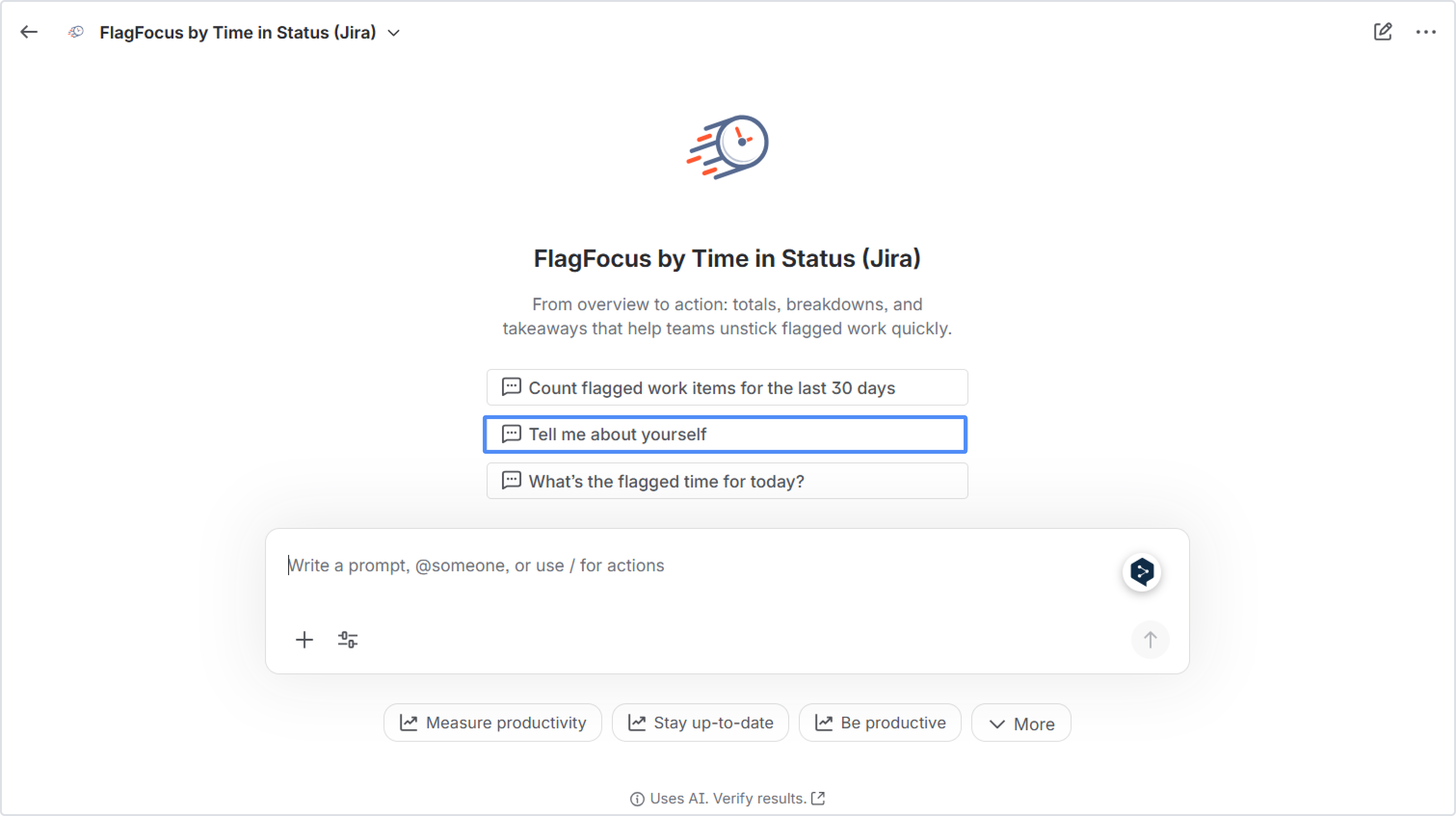Open the three-dot more options menu
This screenshot has height=816, width=1456.
click(x=1426, y=32)
